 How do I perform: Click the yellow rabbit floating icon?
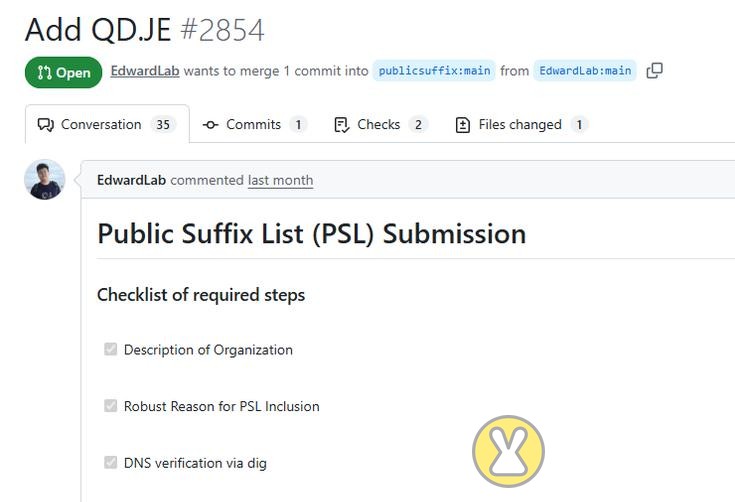509,451
